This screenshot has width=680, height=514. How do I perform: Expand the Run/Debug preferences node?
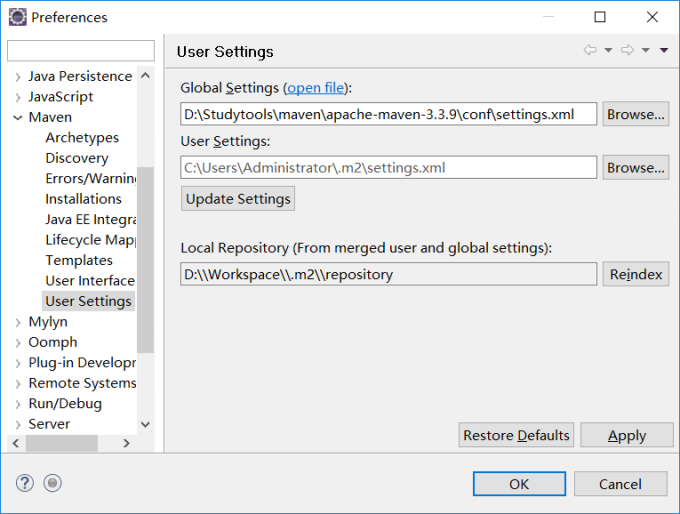(x=19, y=404)
